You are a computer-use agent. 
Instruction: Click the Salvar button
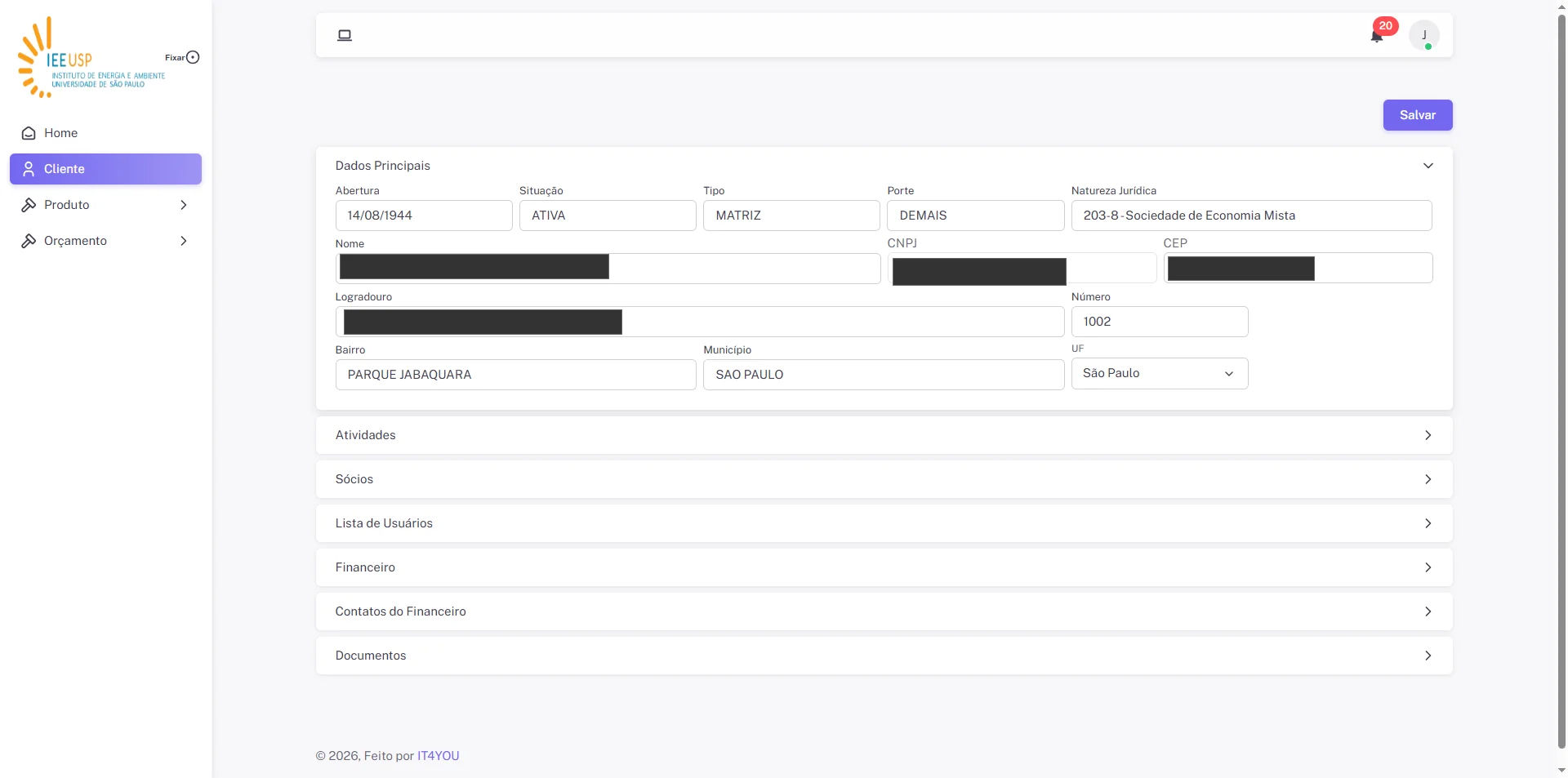pos(1418,115)
